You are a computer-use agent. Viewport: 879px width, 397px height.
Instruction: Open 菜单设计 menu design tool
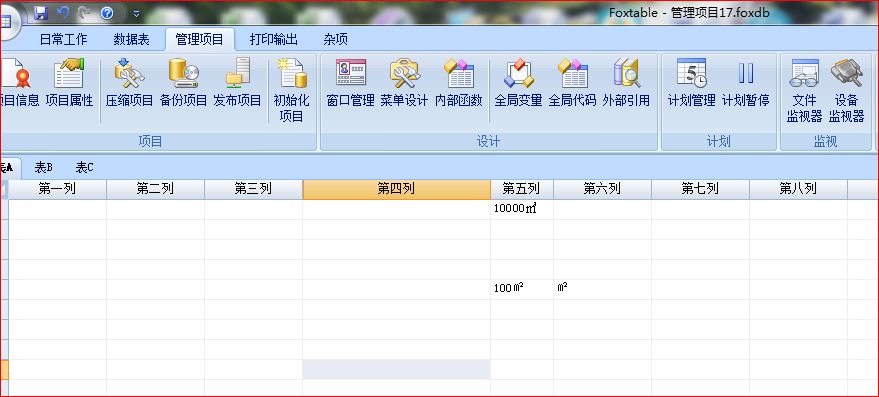pyautogui.click(x=404, y=82)
